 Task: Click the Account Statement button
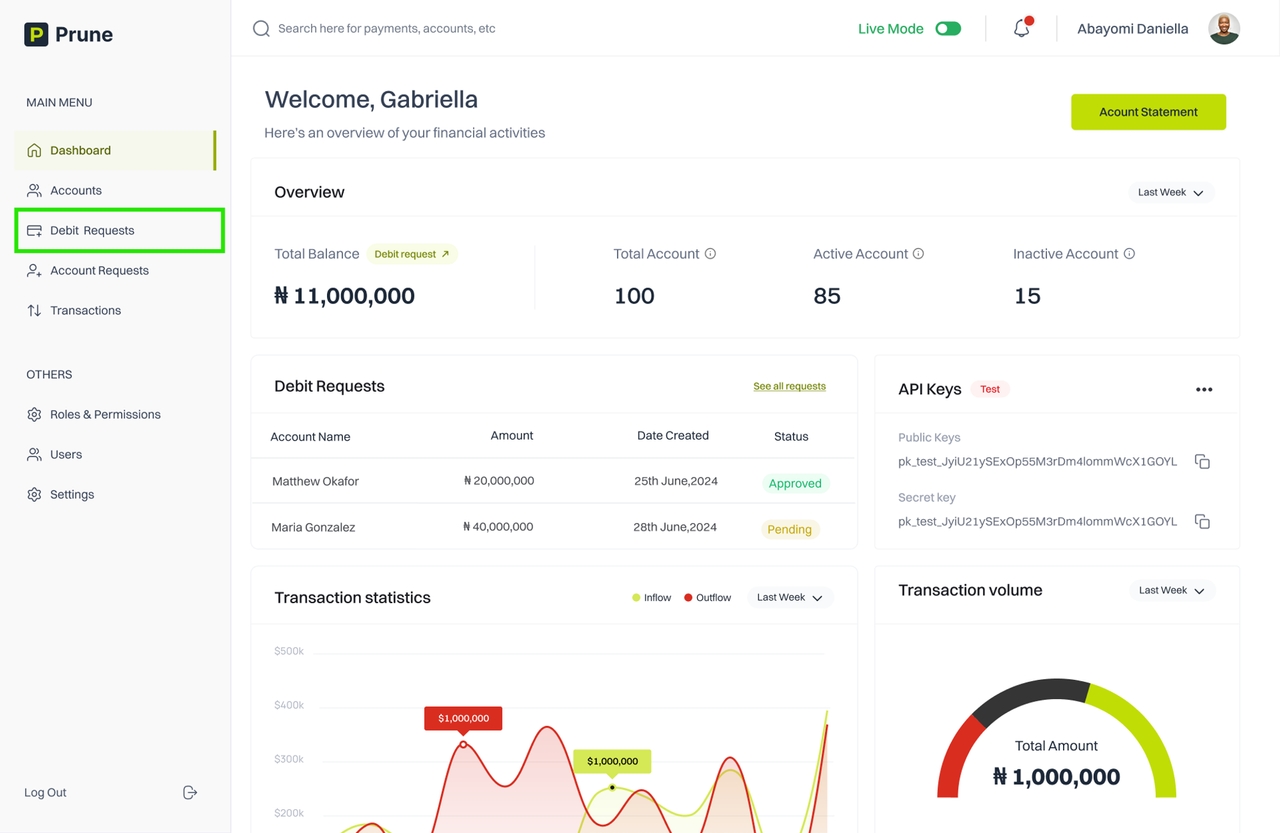[x=1148, y=112]
